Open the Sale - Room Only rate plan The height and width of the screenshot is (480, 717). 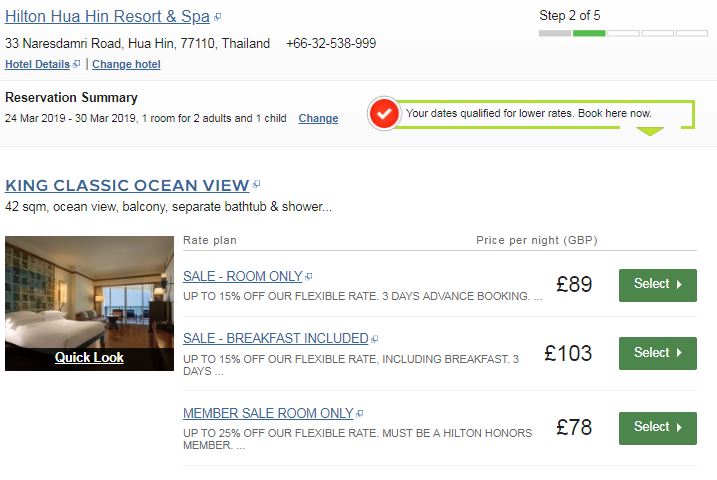(x=242, y=277)
